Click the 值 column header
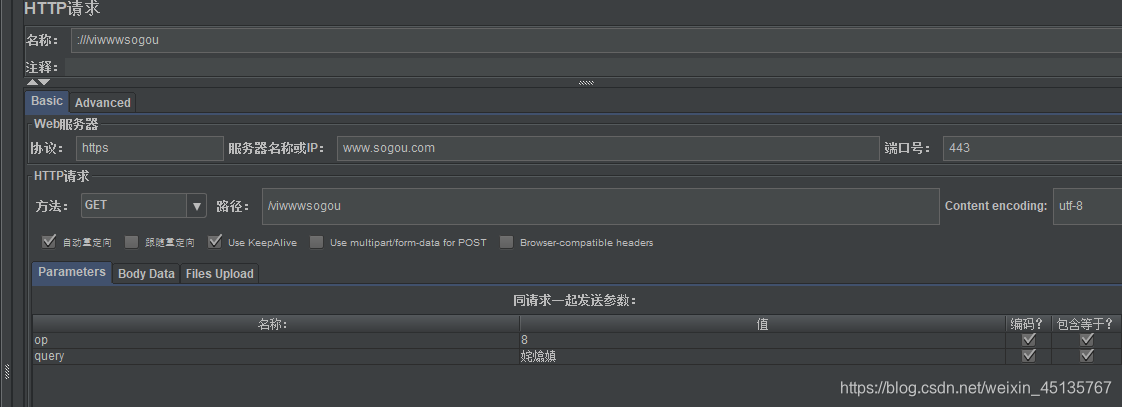The image size is (1122, 407). (763, 324)
